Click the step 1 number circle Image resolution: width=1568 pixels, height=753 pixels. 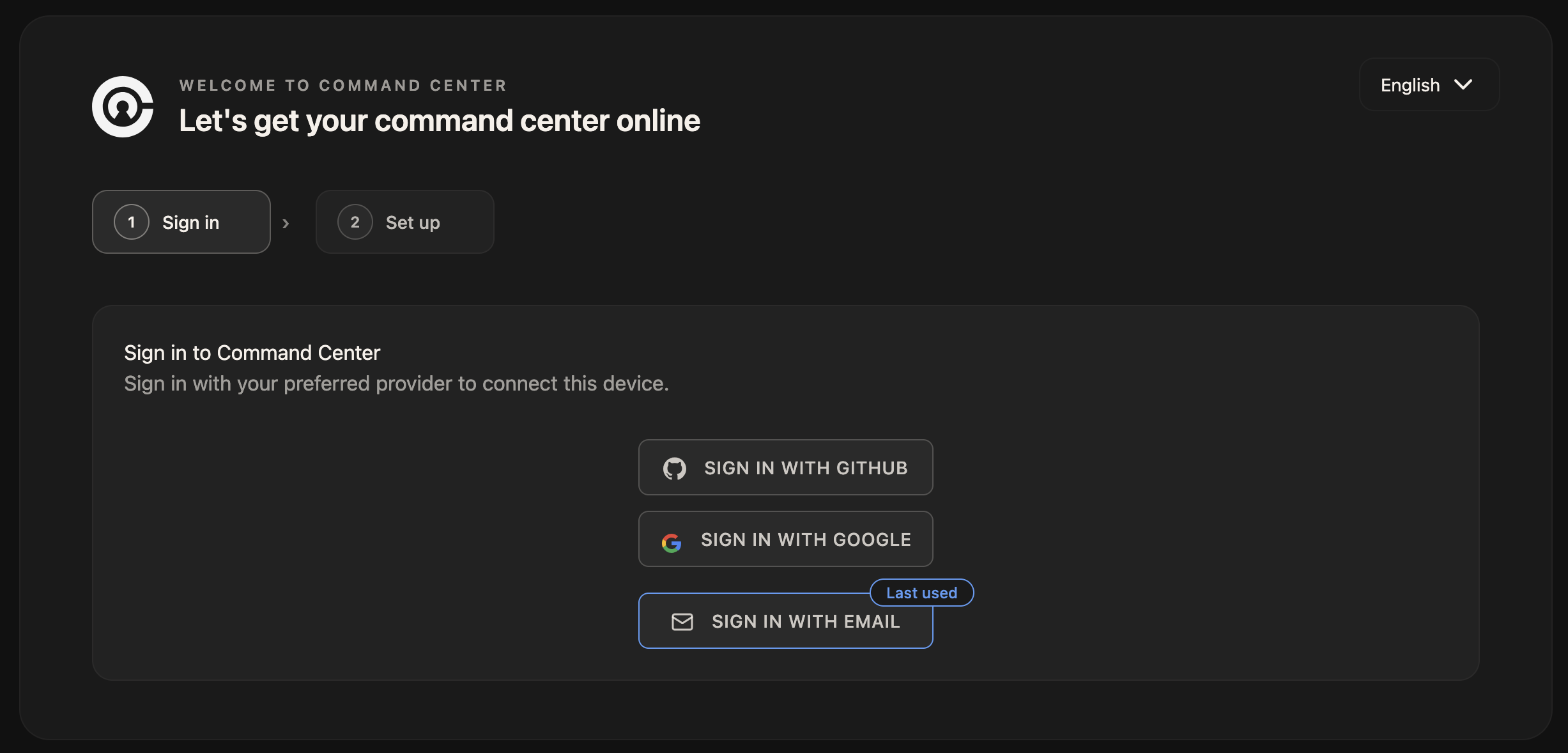pyautogui.click(x=132, y=222)
